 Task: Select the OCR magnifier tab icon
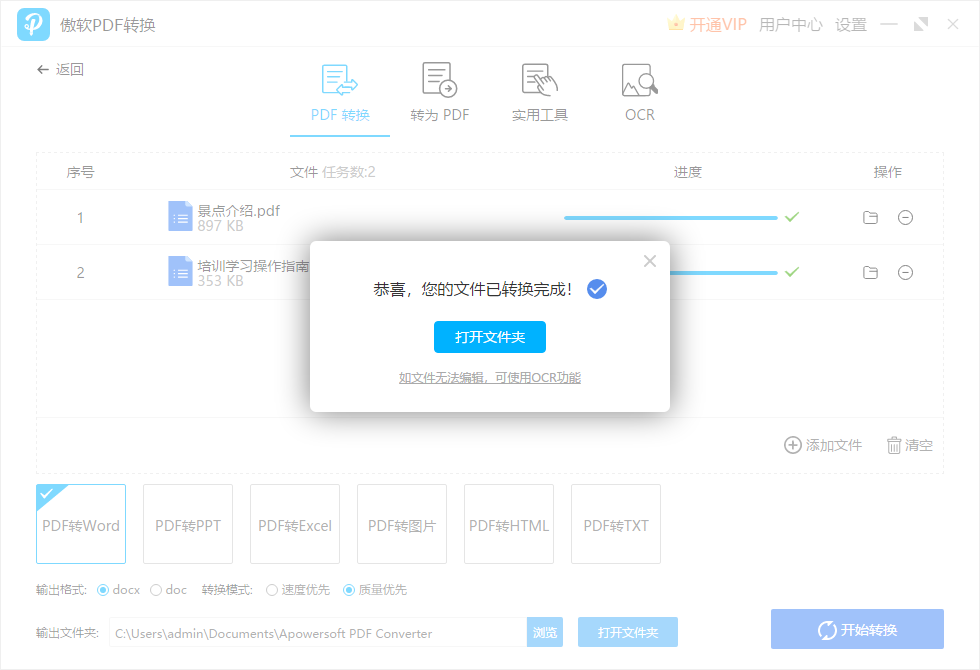point(638,80)
